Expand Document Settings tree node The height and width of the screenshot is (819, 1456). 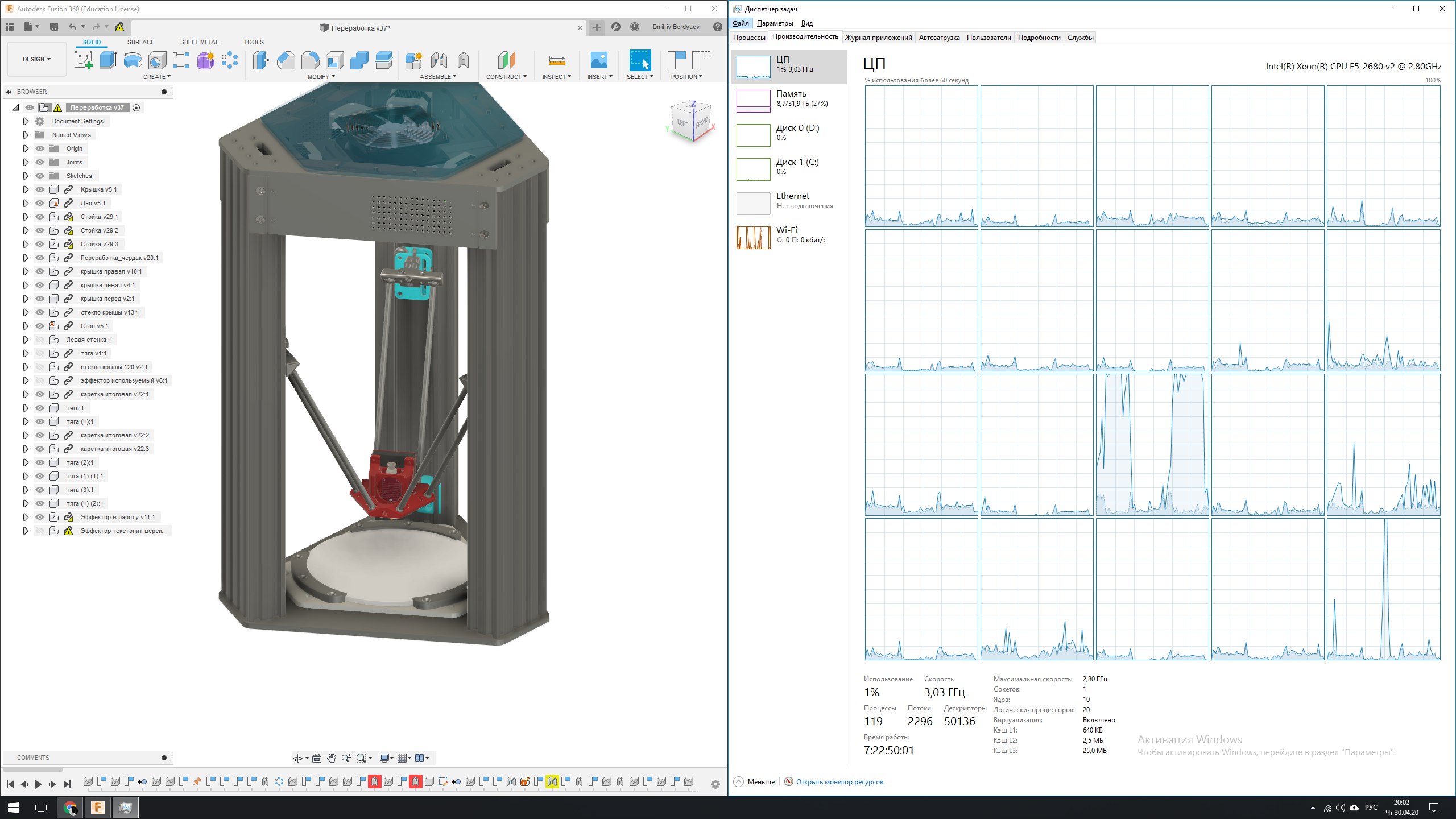click(x=26, y=121)
